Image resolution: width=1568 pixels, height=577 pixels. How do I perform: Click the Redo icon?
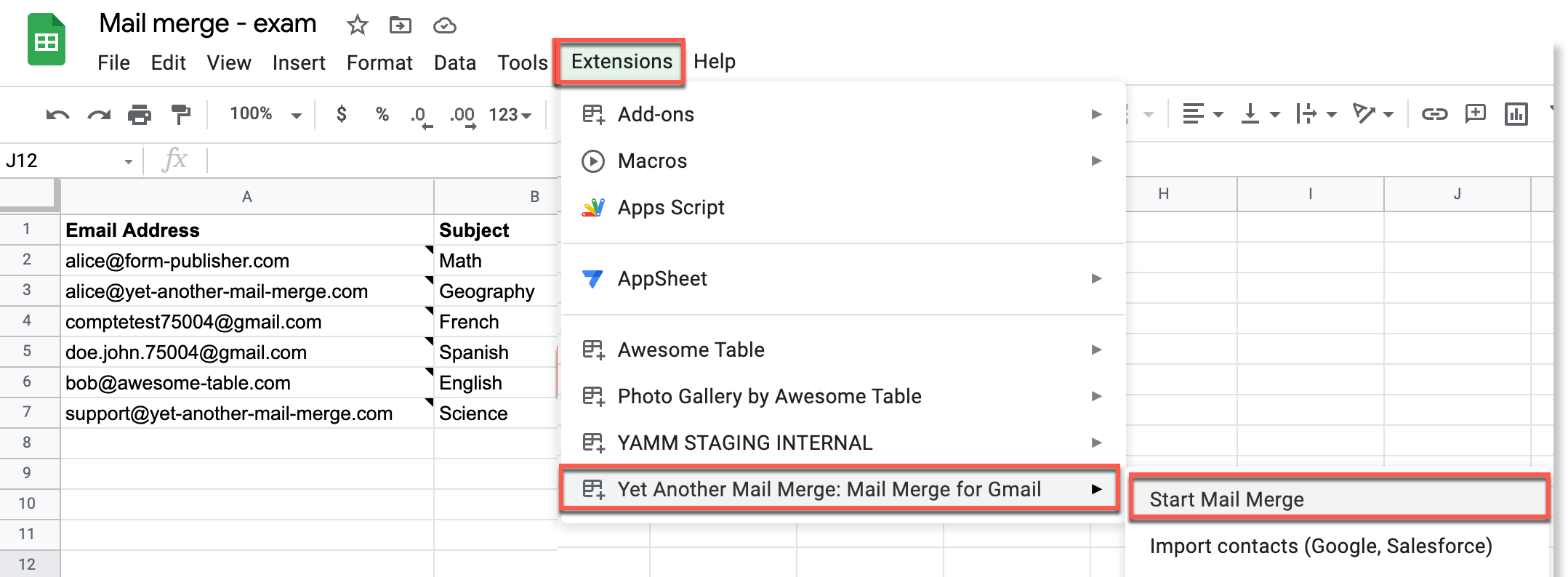click(x=99, y=115)
